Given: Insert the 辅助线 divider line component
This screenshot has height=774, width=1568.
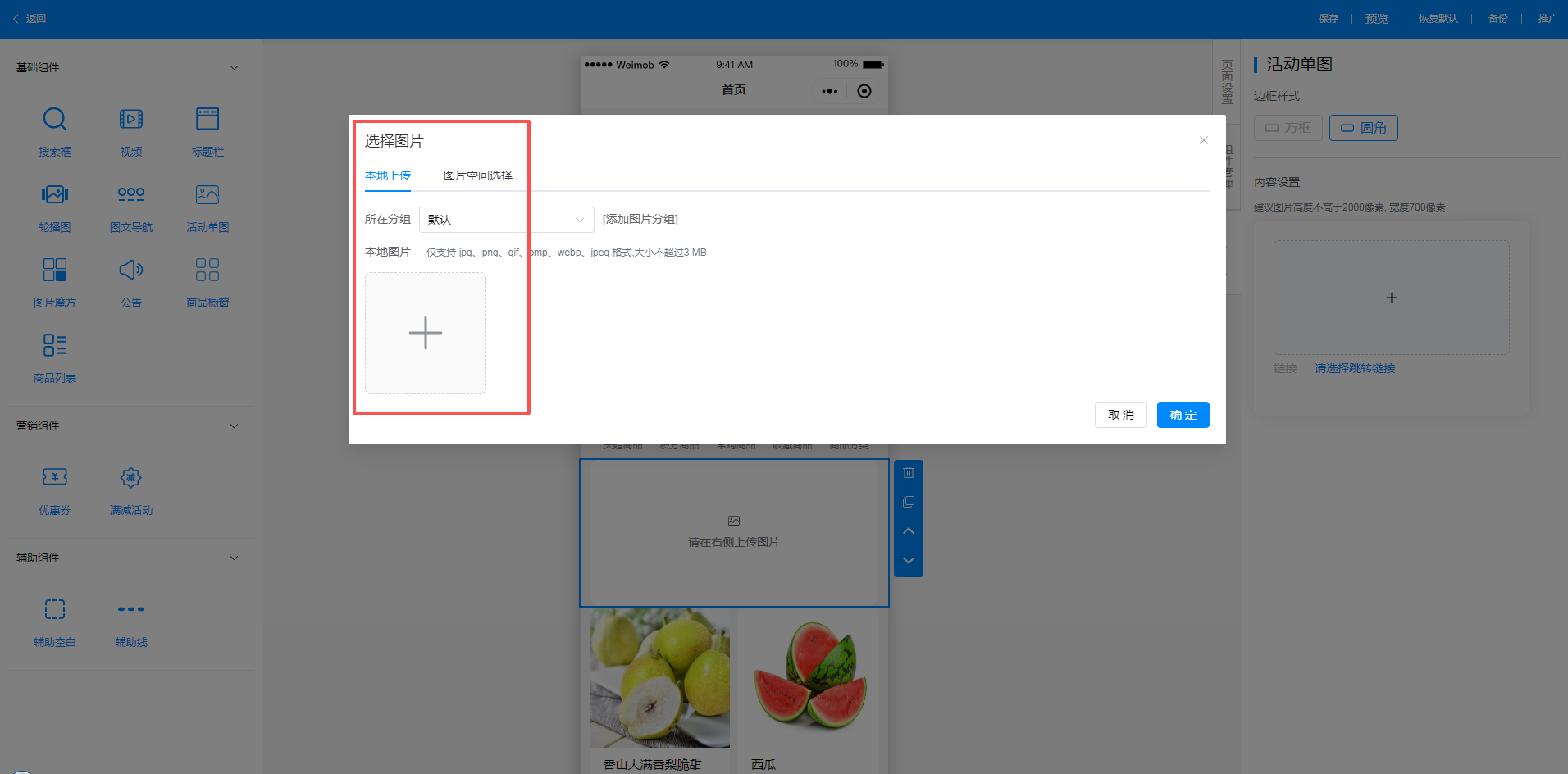Looking at the screenshot, I should pos(131,621).
